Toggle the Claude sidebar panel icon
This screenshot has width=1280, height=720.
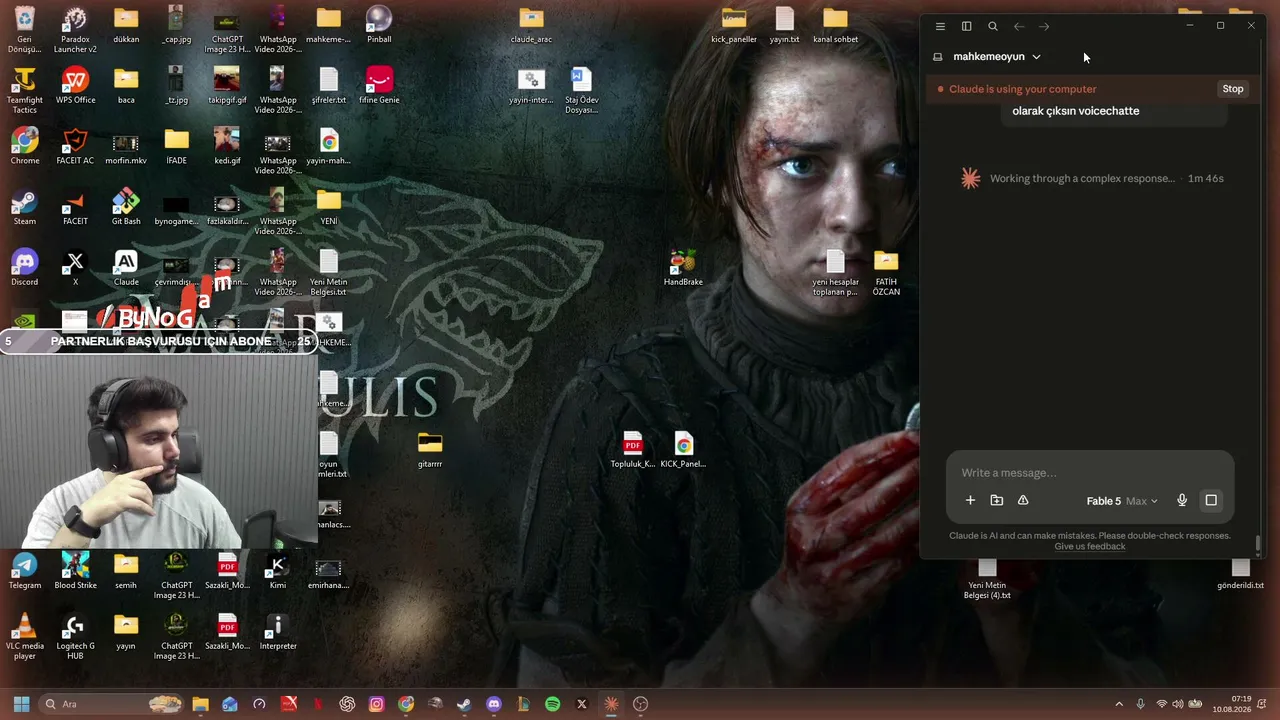coord(966,27)
